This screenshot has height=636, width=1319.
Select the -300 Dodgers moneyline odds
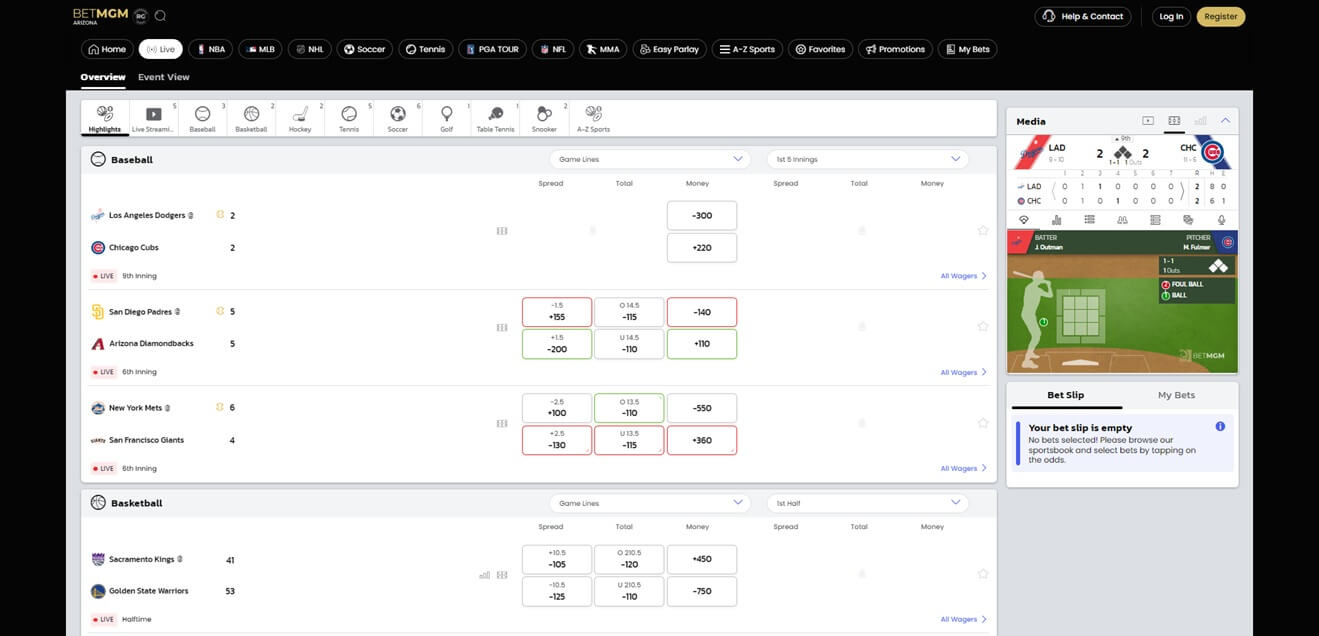click(x=702, y=216)
